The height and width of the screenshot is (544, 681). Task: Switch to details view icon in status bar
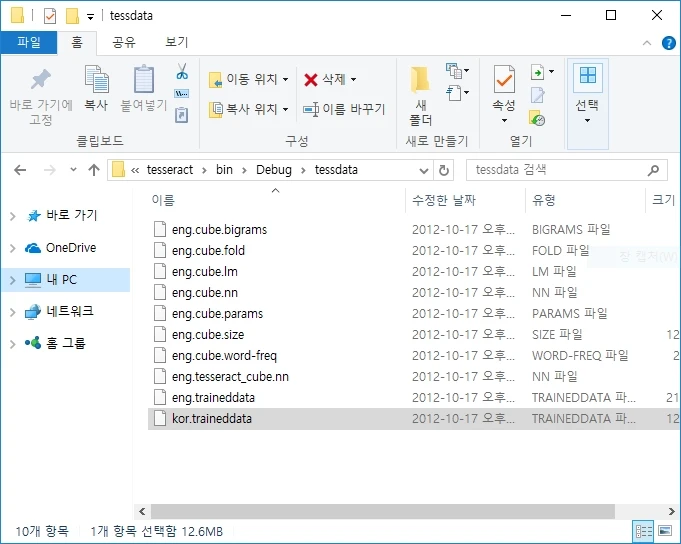[x=643, y=531]
